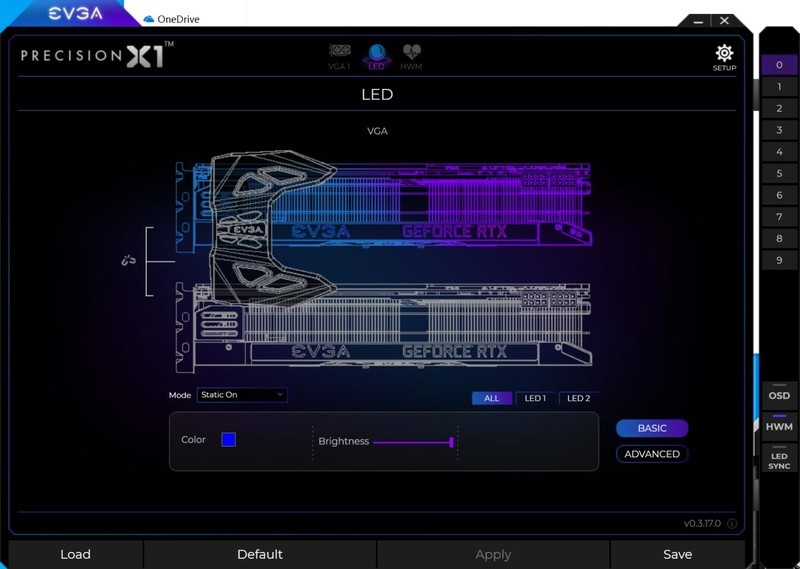800x569 pixels.
Task: Click the EVGA logo at top left
Action: click(x=76, y=14)
